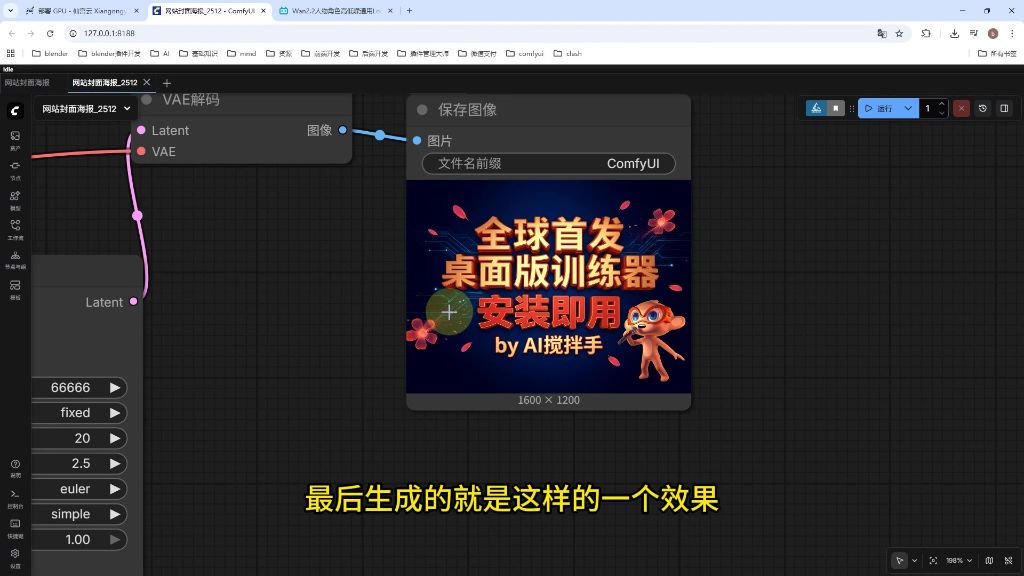
Task: Click the ComfyUI logo in sidebar
Action: 15,110
